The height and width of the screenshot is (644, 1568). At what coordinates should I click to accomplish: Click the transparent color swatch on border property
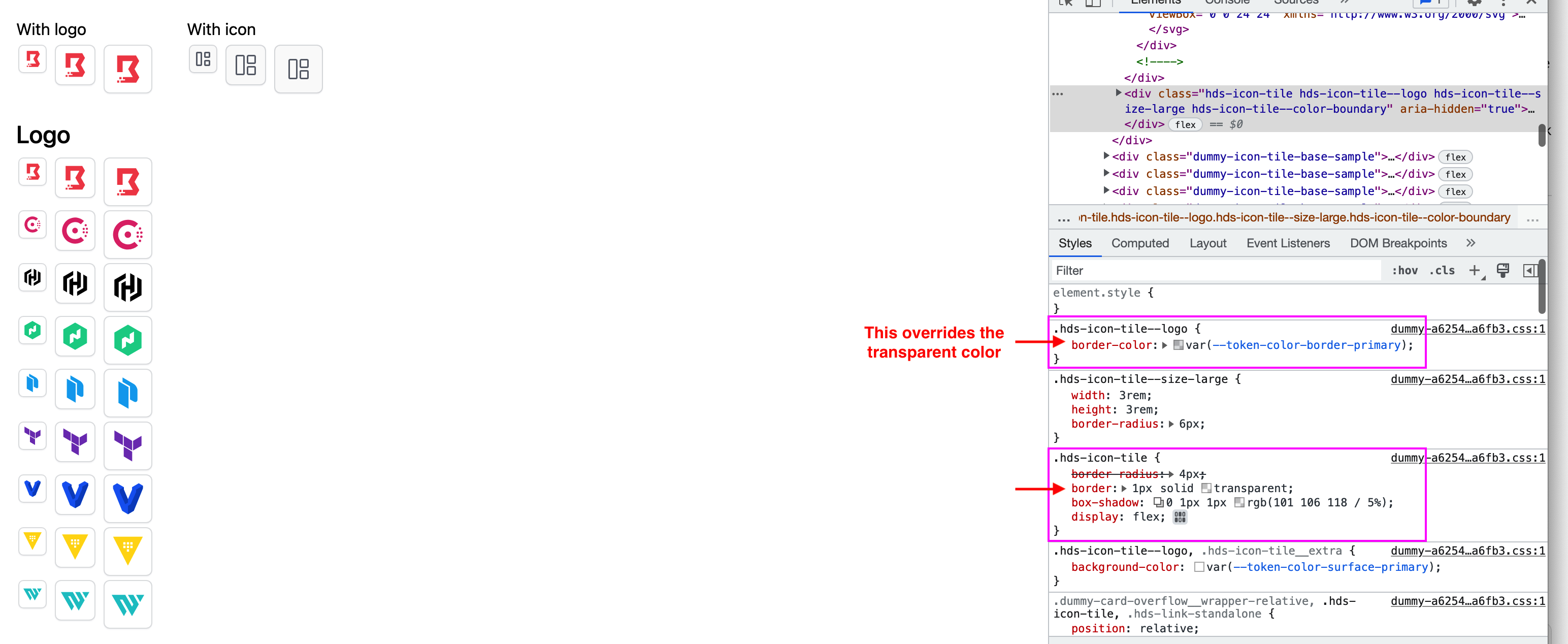1206,488
